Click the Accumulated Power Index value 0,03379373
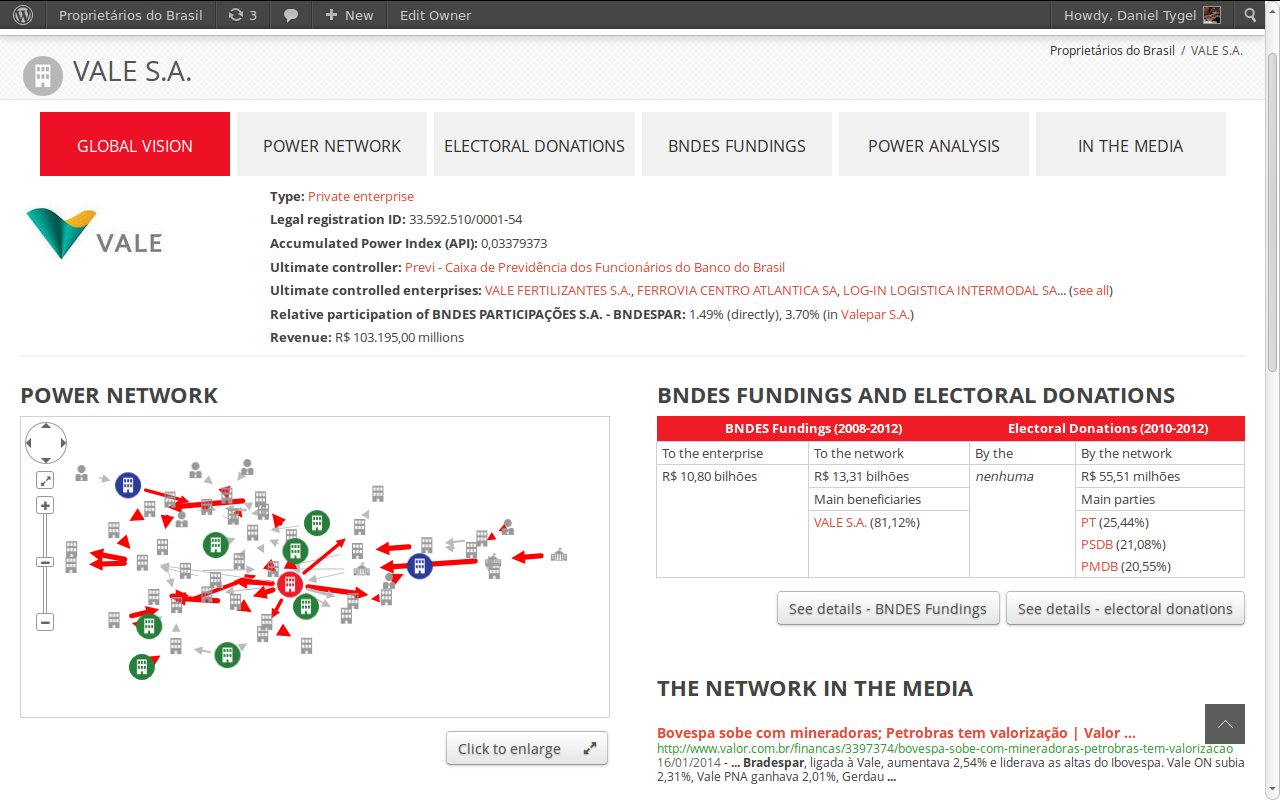The height and width of the screenshot is (800, 1280). tap(514, 244)
